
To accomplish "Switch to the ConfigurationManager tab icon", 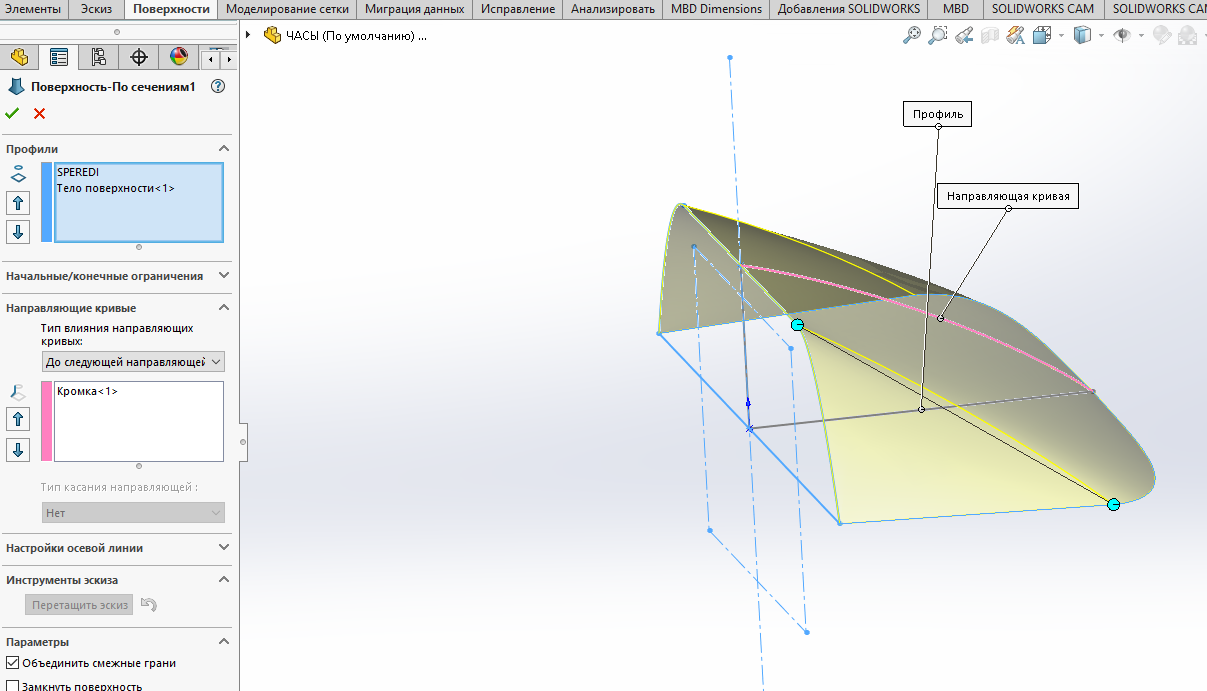I will [99, 56].
